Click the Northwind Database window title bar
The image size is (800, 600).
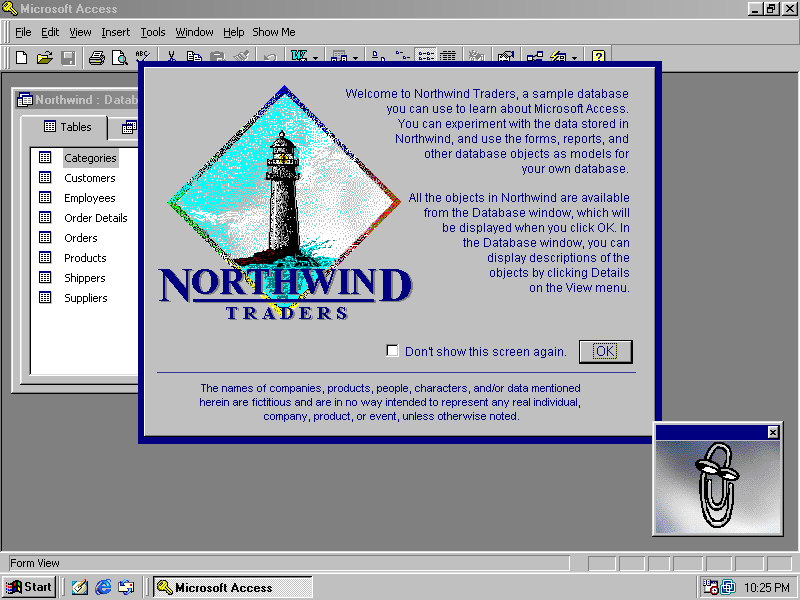click(77, 99)
